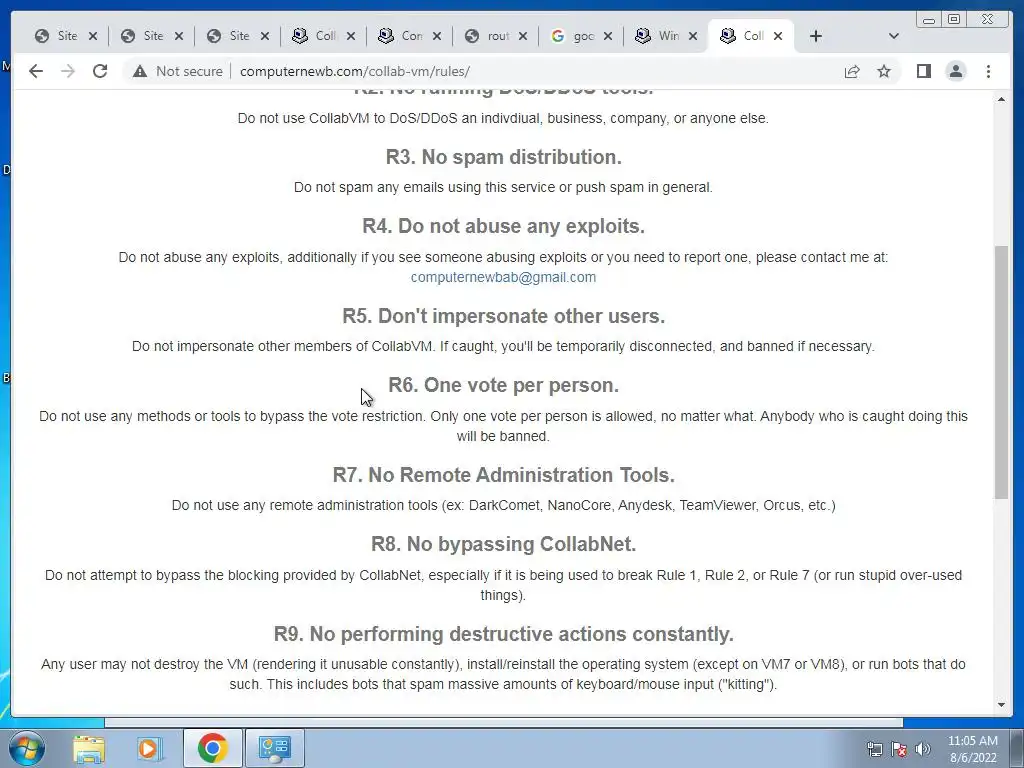Close the Google goo tab
Viewport: 1024px width, 768px height.
[608, 36]
